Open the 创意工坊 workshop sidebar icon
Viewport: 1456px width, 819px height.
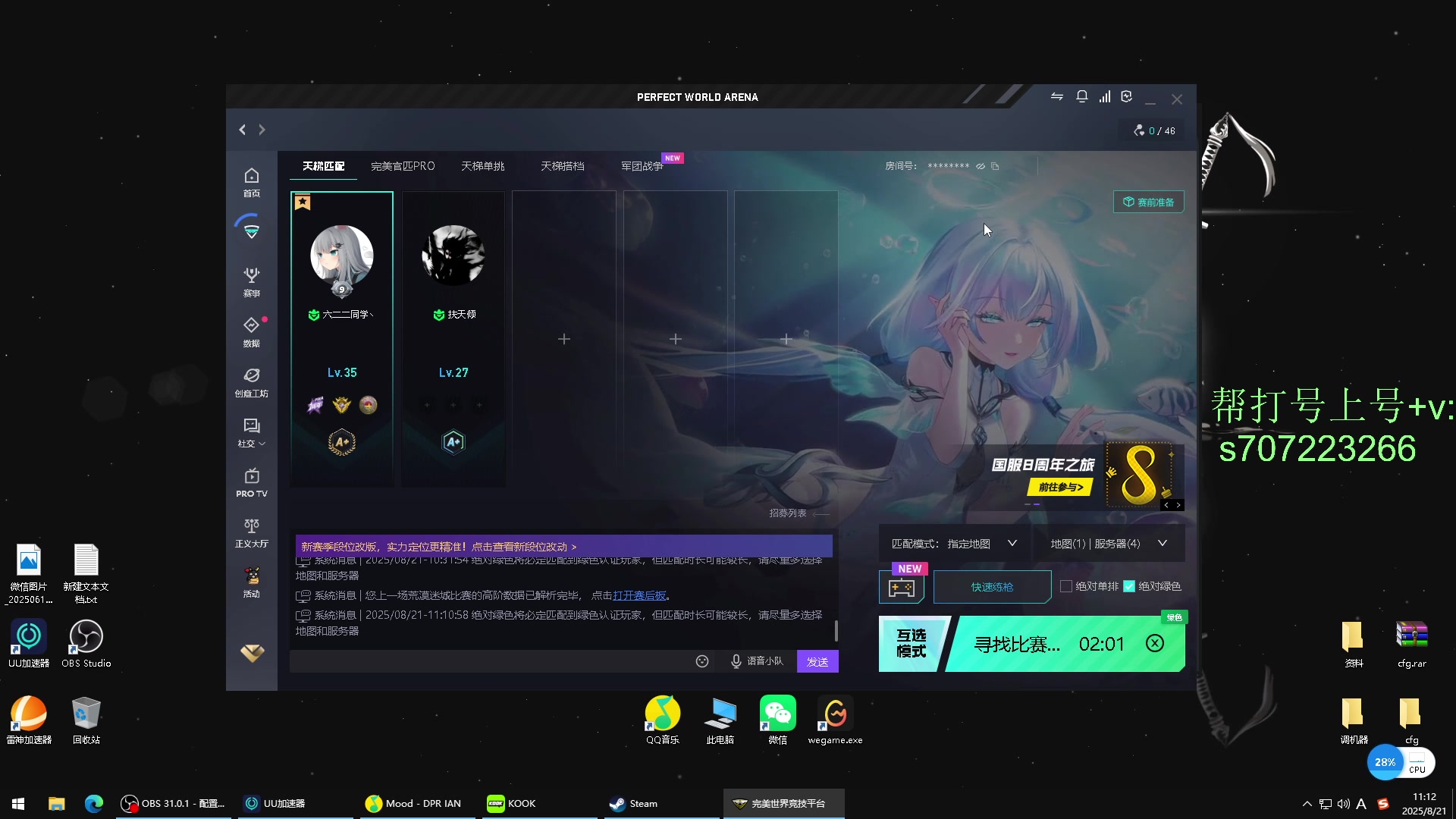click(251, 382)
